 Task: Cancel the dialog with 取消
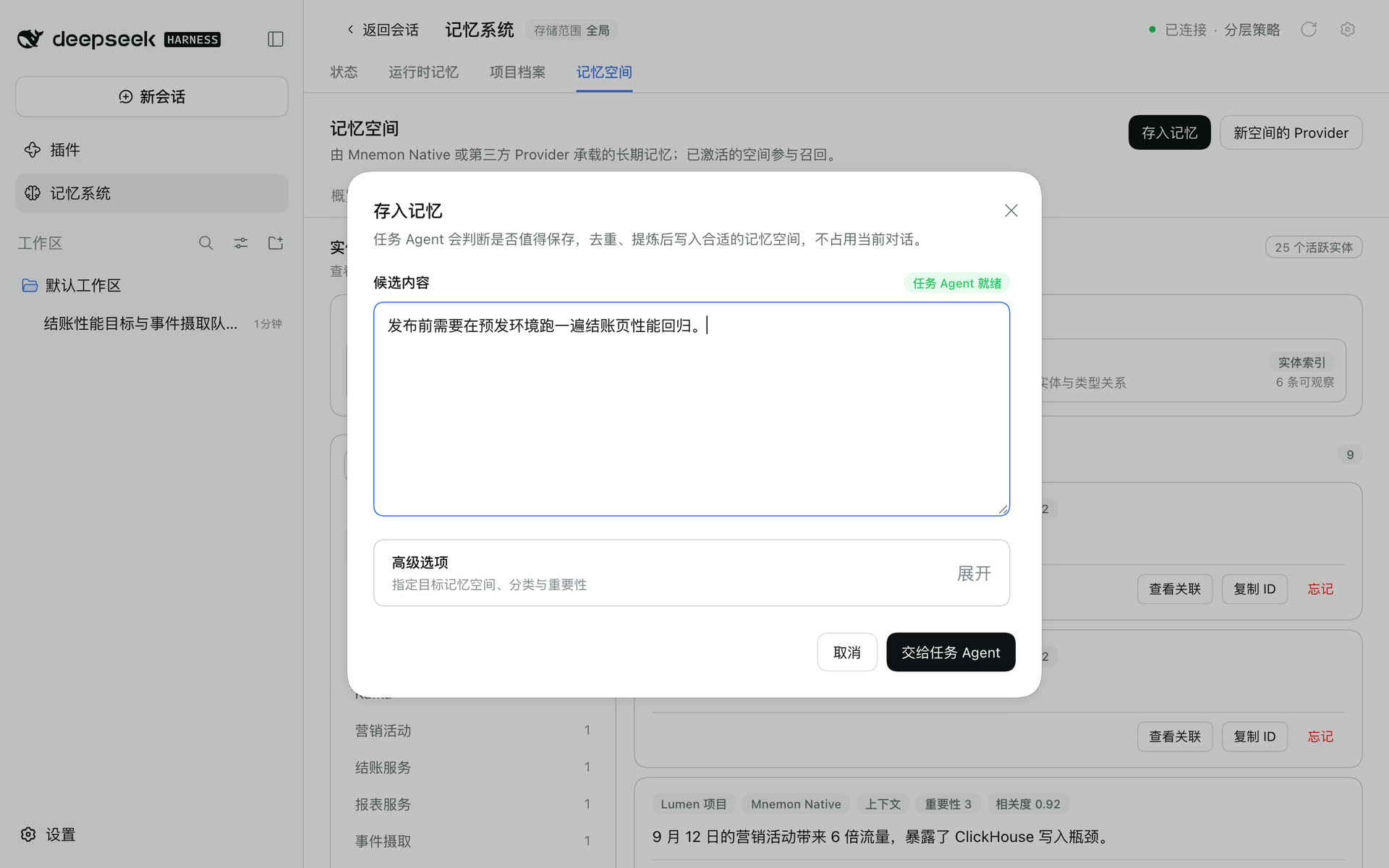point(847,652)
